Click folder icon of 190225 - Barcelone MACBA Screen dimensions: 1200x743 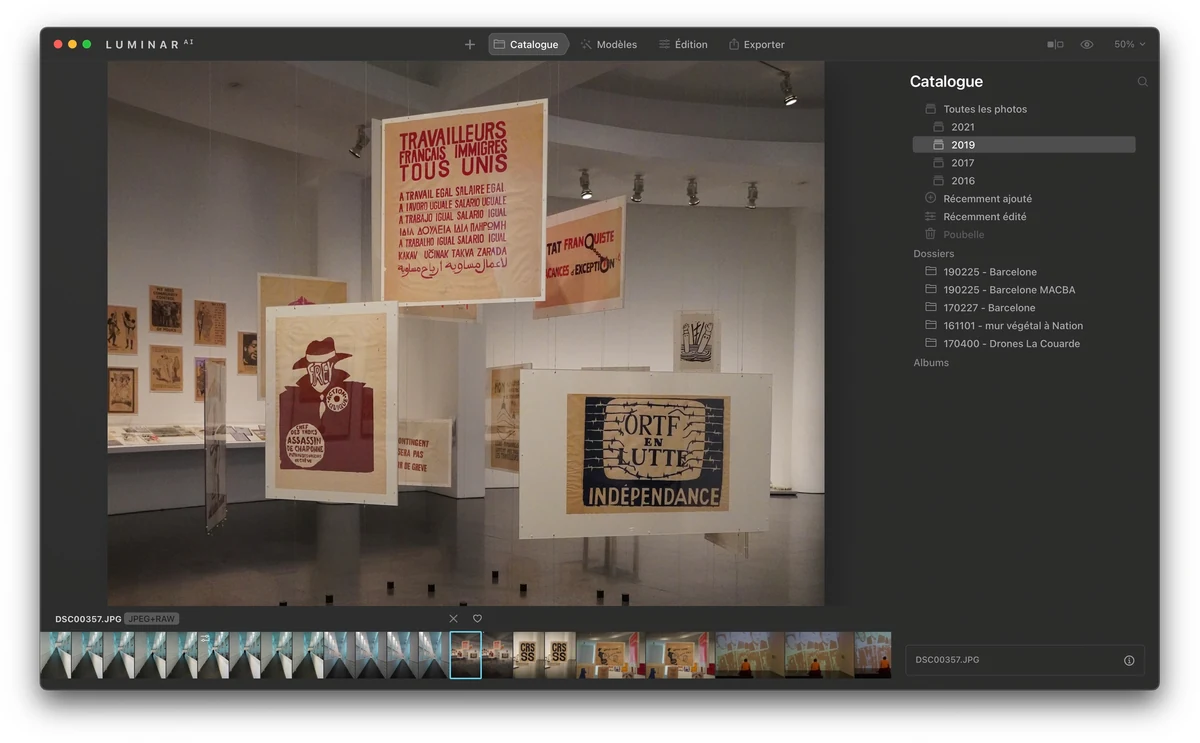(930, 289)
